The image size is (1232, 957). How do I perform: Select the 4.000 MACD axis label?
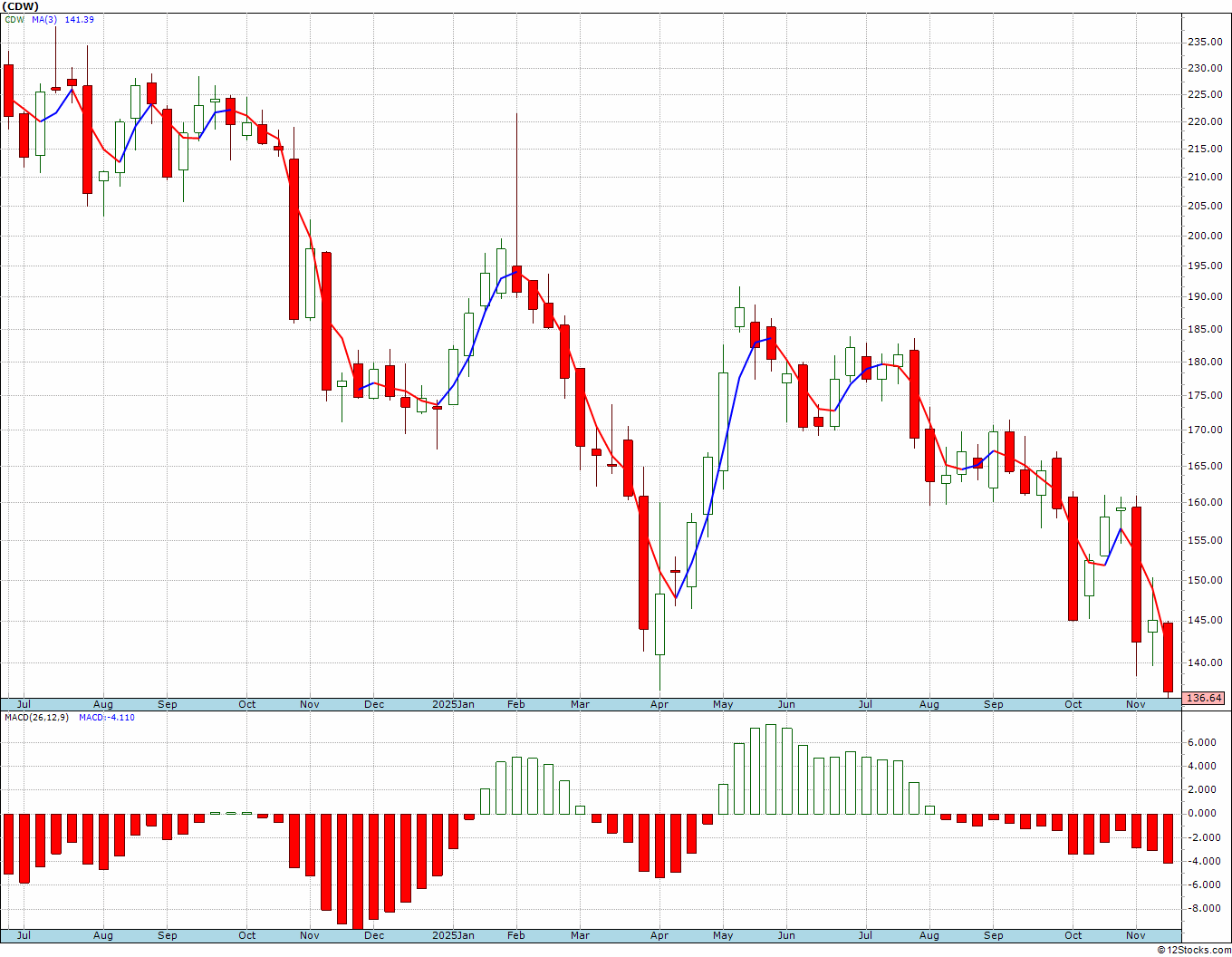point(1203,766)
